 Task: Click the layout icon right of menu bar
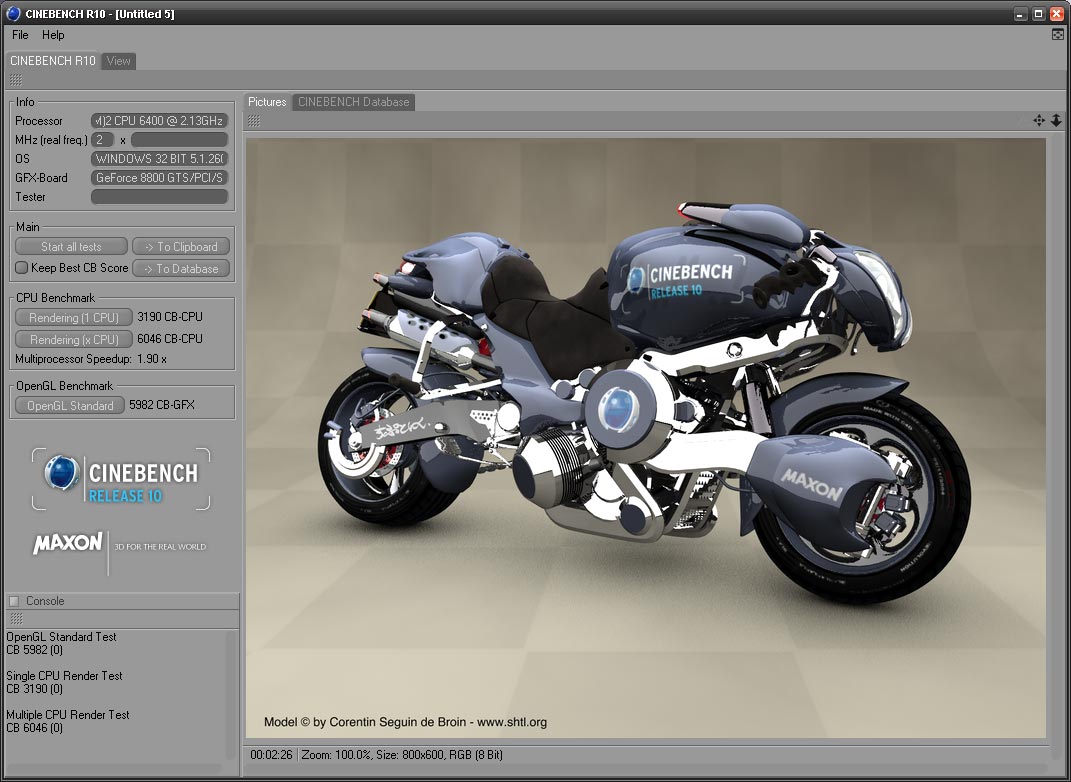[x=1057, y=34]
